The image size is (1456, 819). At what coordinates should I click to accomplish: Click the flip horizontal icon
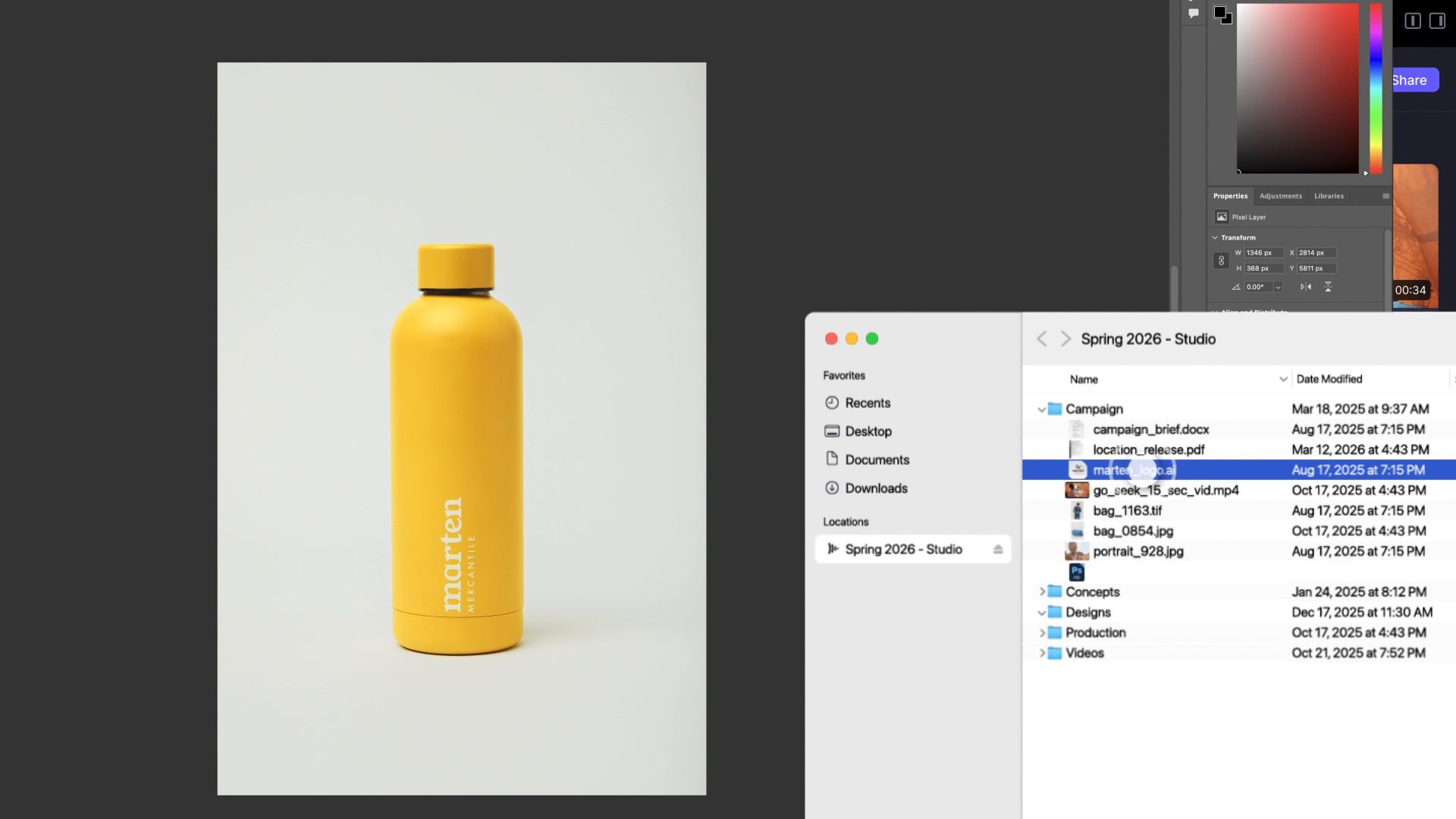pos(1305,287)
